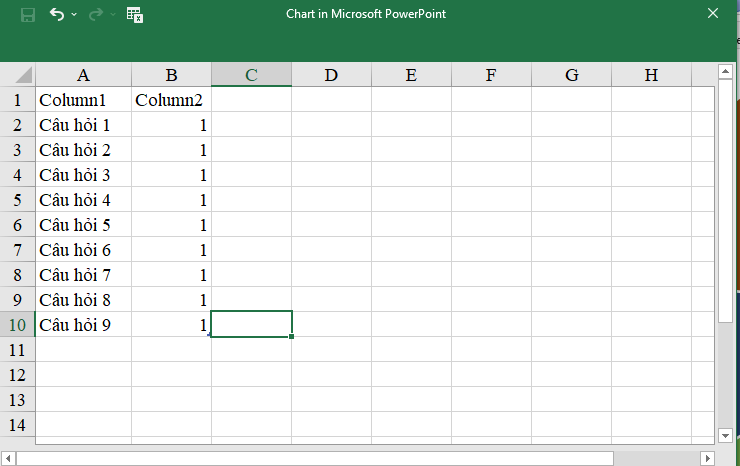Open the Edit Data in Microsoft Excel icon
The image size is (740, 466).
[135, 15]
